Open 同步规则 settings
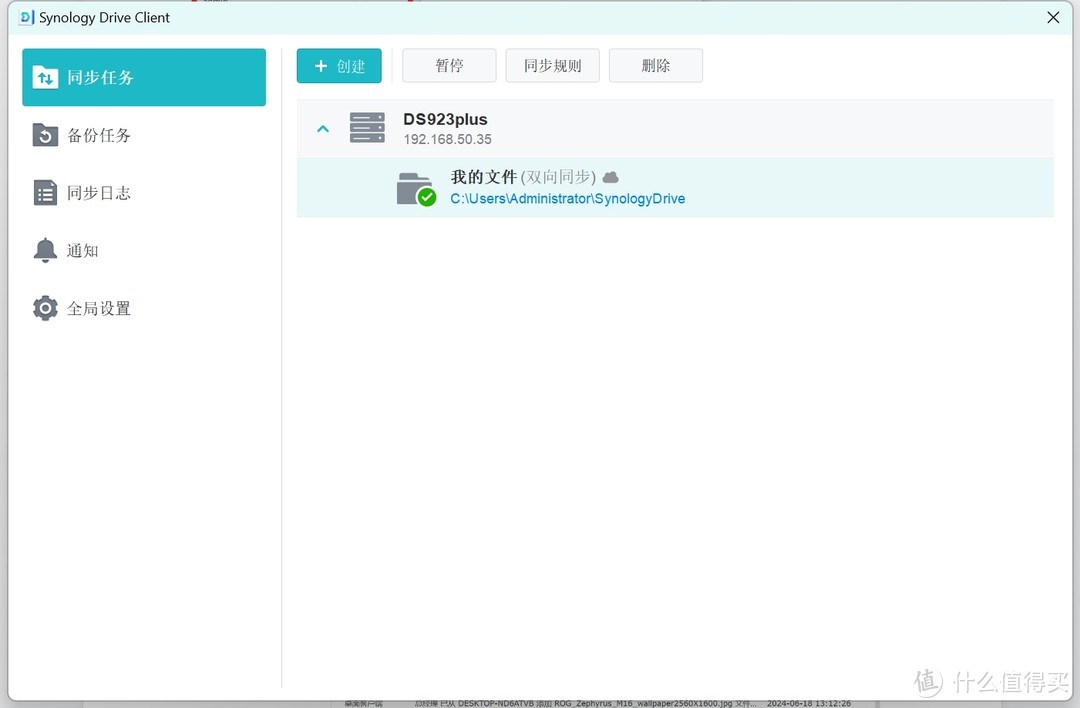This screenshot has width=1080, height=708. 552,66
